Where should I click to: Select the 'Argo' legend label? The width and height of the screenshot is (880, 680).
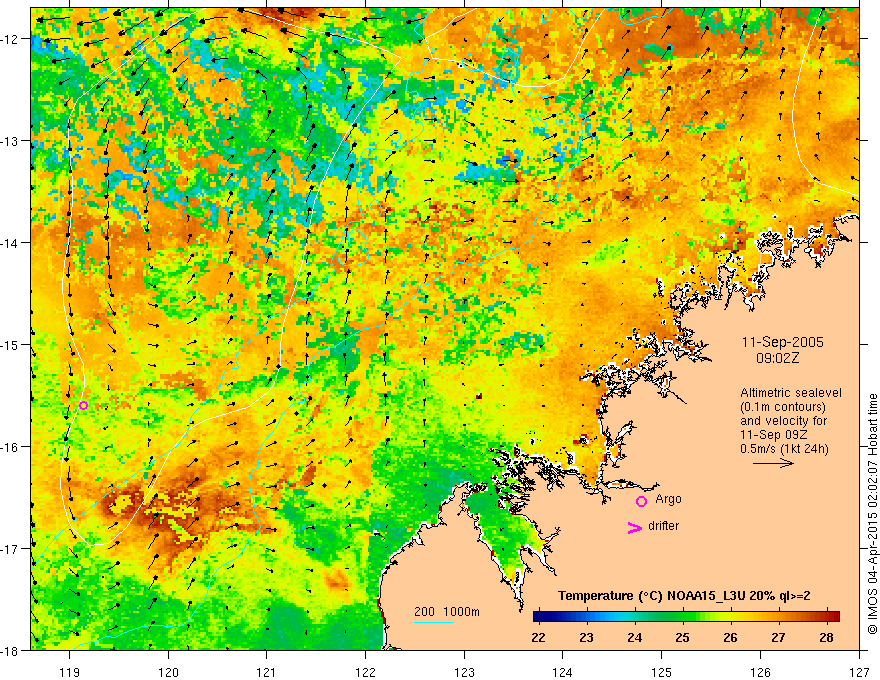(668, 499)
